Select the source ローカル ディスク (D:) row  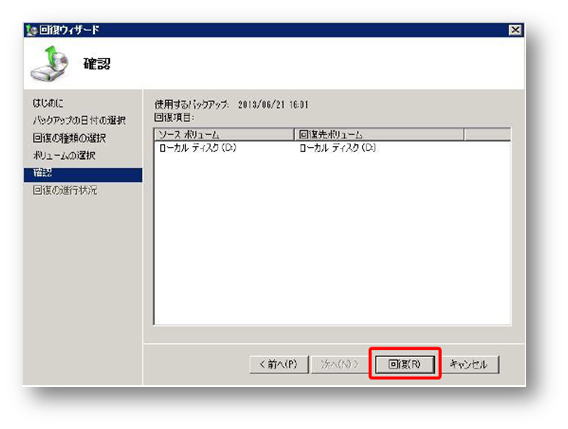(x=198, y=148)
